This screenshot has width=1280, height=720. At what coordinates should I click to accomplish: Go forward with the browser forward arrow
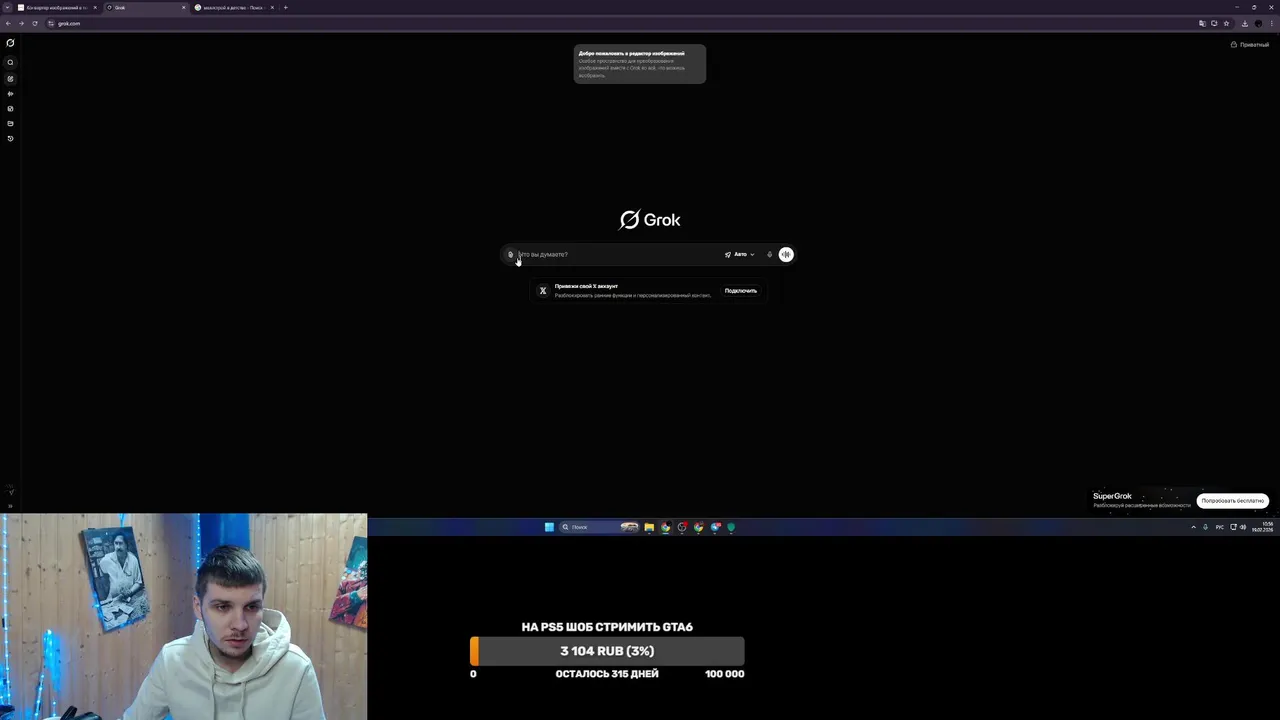click(x=21, y=23)
